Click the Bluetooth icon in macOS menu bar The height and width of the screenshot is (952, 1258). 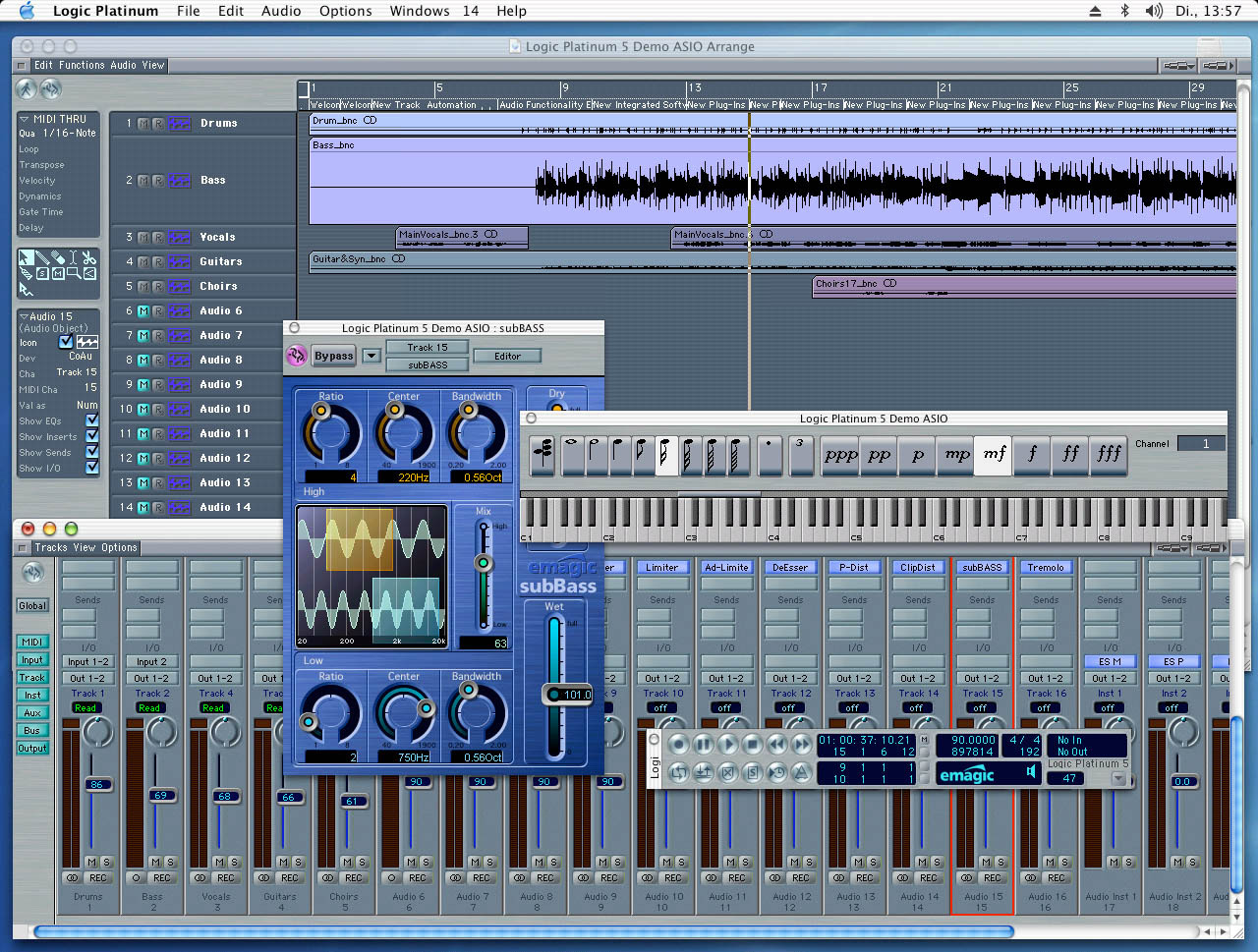coord(1124,11)
